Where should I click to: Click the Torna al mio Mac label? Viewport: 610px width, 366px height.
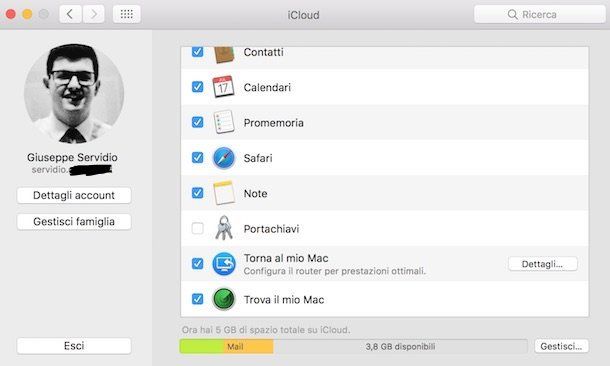286,258
